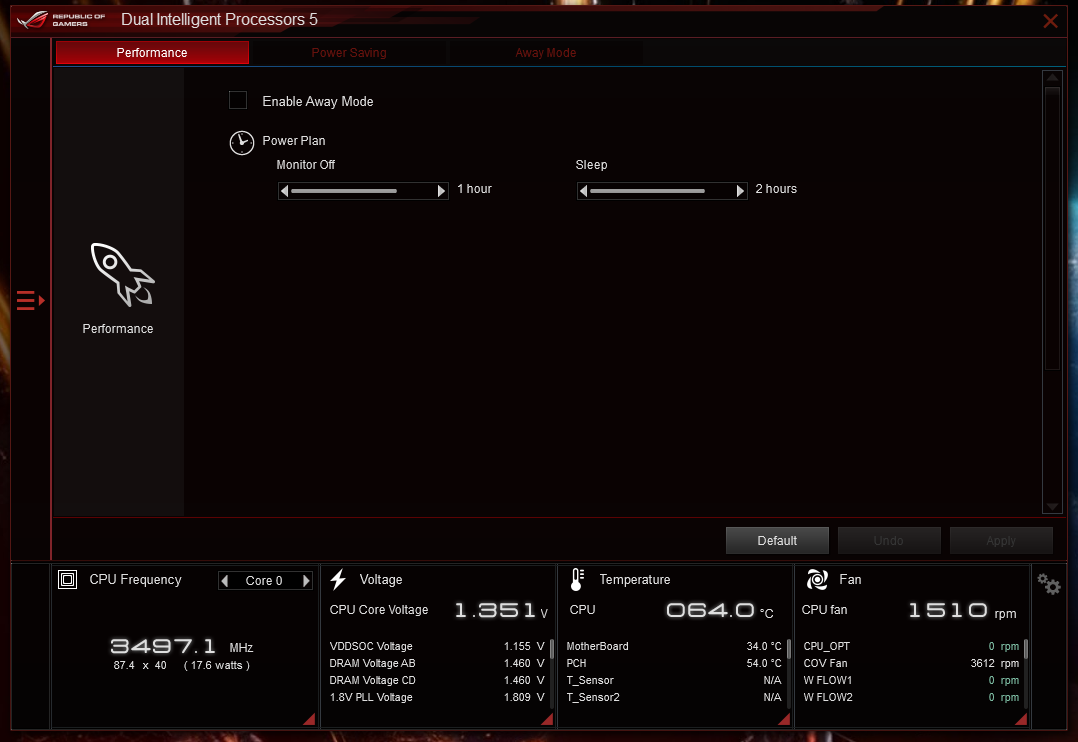Click the T_Sensor row
Viewport: 1078px width, 742px height.
[x=674, y=680]
